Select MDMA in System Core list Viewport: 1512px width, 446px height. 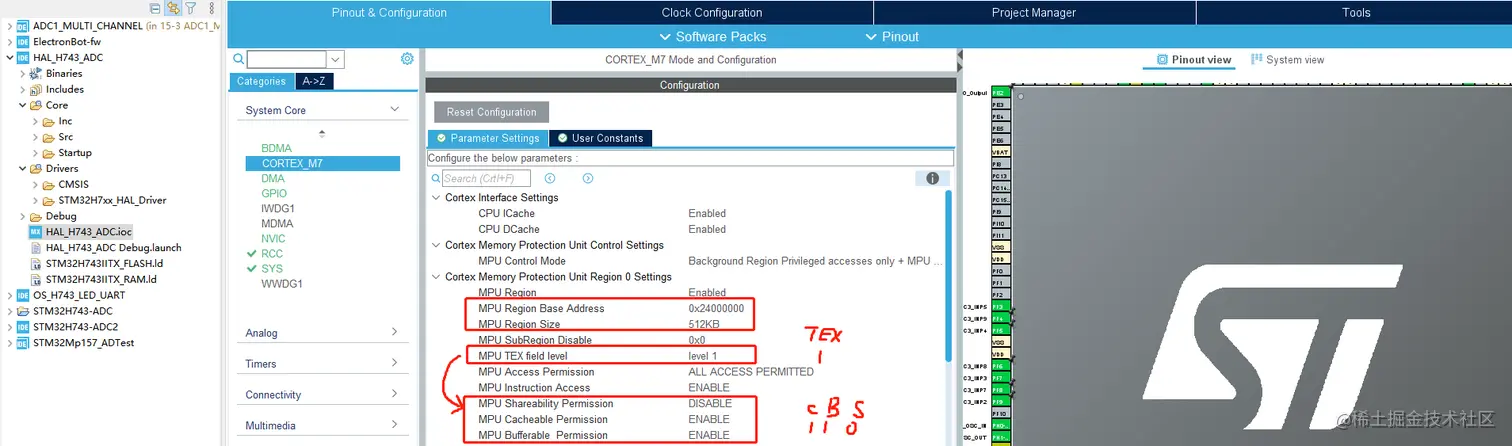(277, 223)
